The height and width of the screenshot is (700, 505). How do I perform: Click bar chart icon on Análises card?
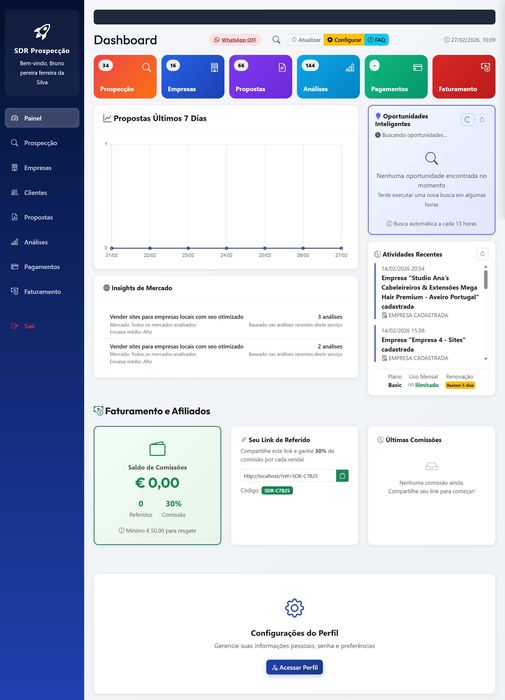click(x=350, y=67)
